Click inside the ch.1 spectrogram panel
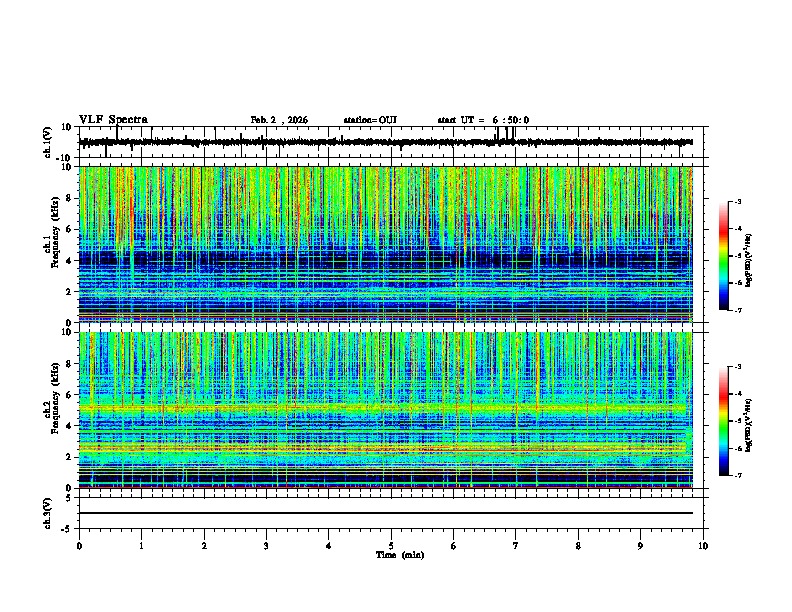This screenshot has width=792, height=612. [x=386, y=244]
